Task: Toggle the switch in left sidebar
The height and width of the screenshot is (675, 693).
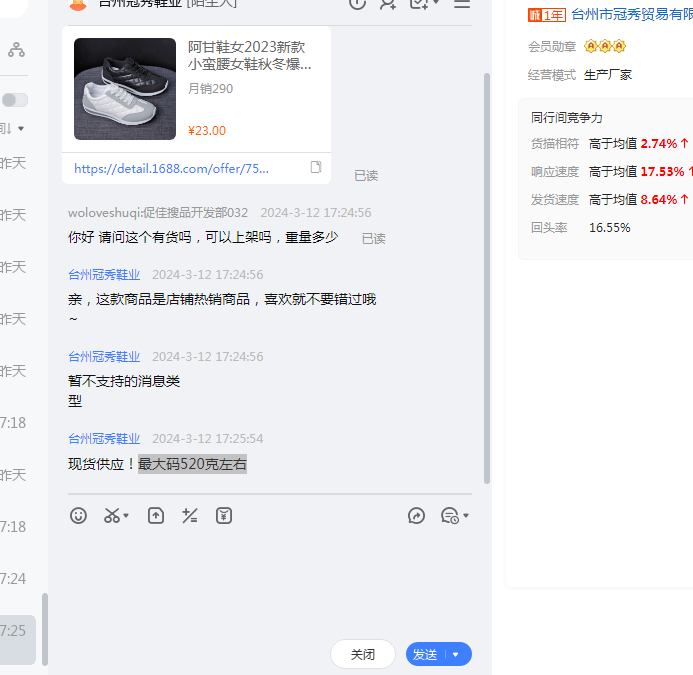Action: click(x=15, y=100)
